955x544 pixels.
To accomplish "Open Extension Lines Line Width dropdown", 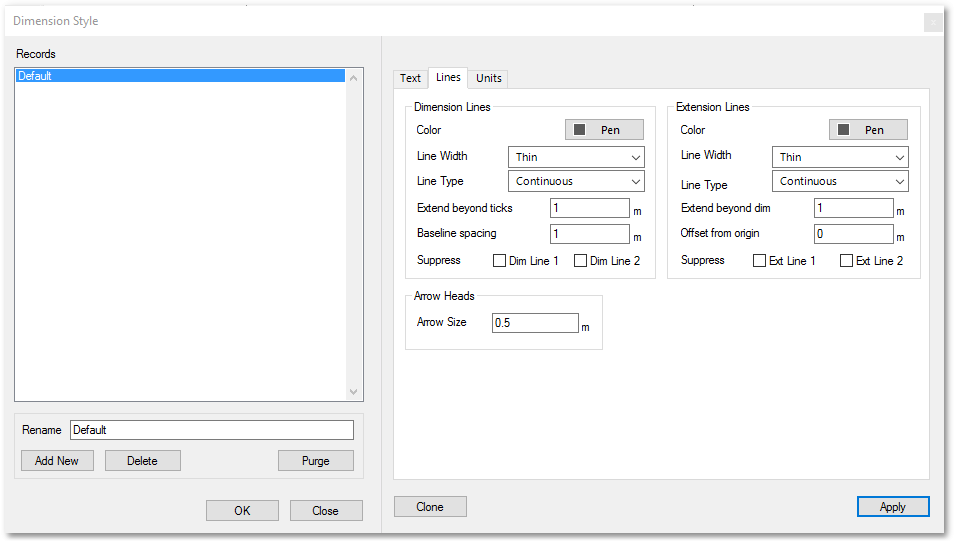I will point(840,157).
